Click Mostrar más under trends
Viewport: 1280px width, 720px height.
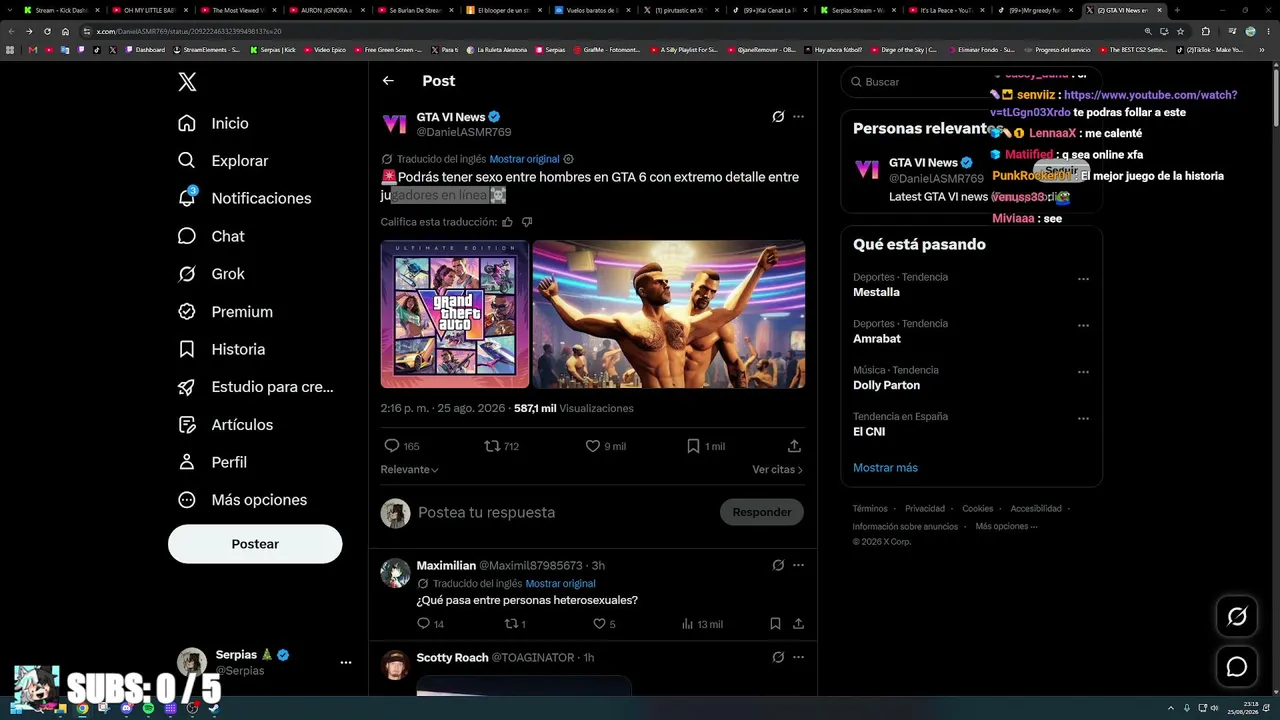click(x=885, y=468)
